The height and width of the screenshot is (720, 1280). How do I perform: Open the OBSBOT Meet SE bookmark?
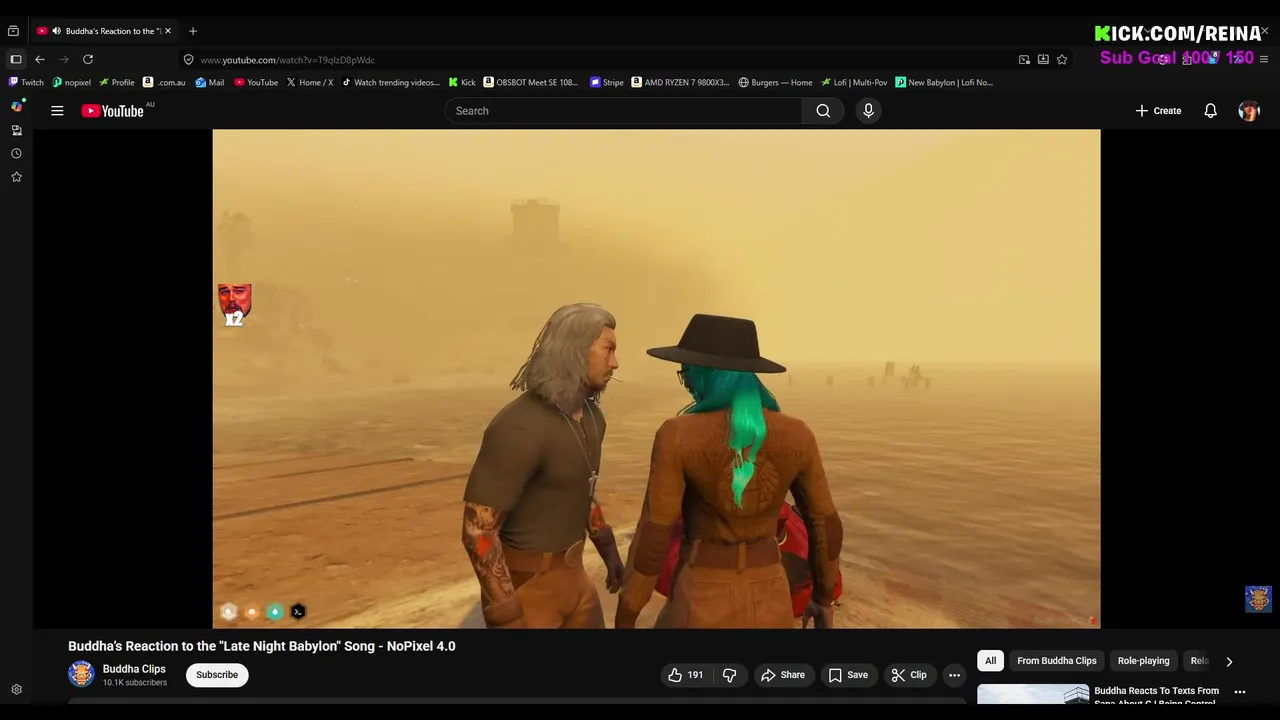click(x=531, y=82)
